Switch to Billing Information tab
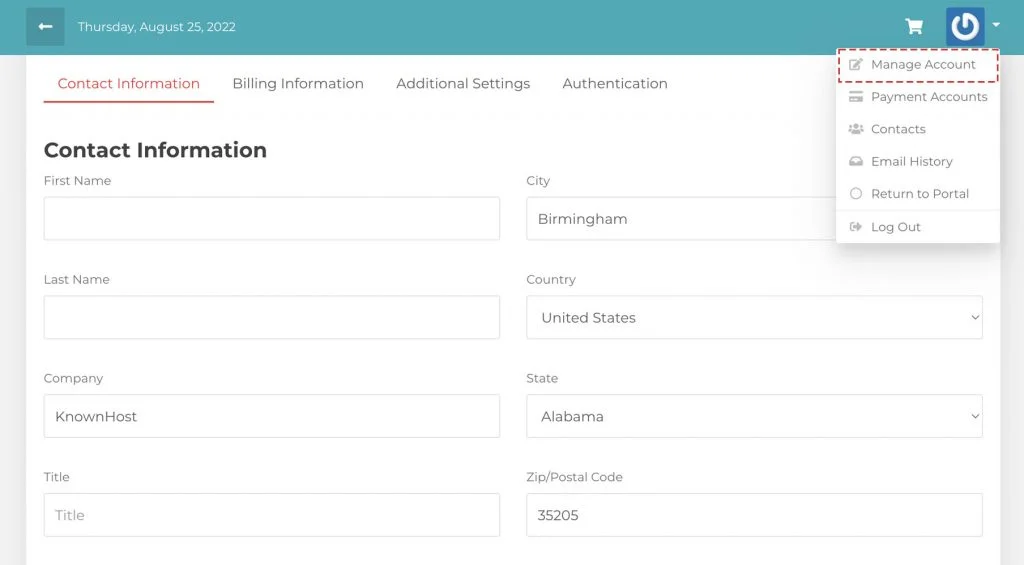The image size is (1024, 565). point(298,84)
